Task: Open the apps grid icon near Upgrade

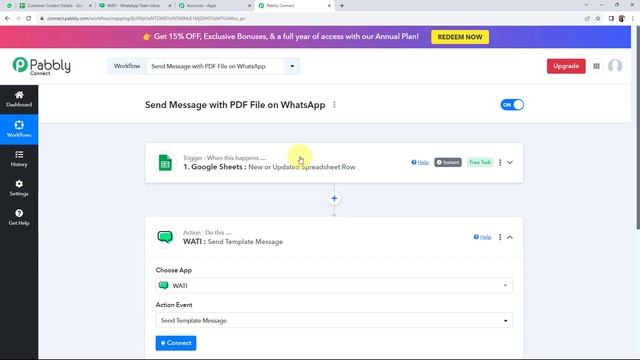Action: point(596,66)
